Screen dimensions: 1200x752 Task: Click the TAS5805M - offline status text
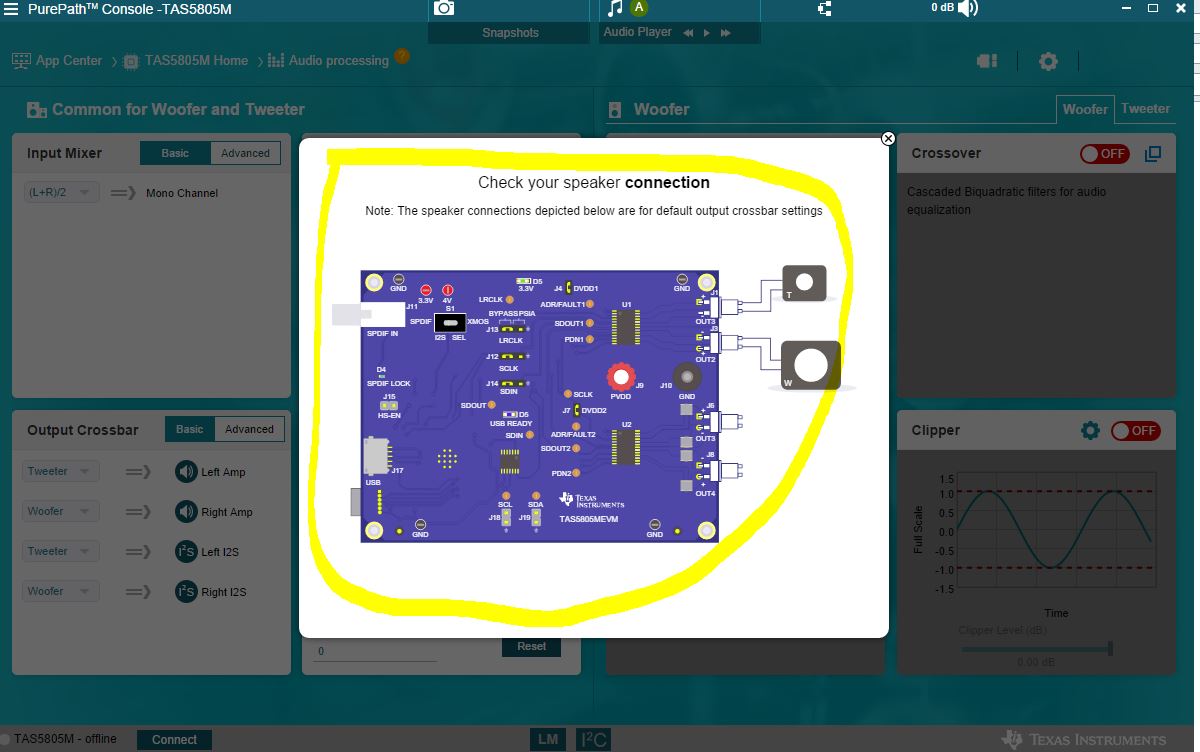point(65,739)
